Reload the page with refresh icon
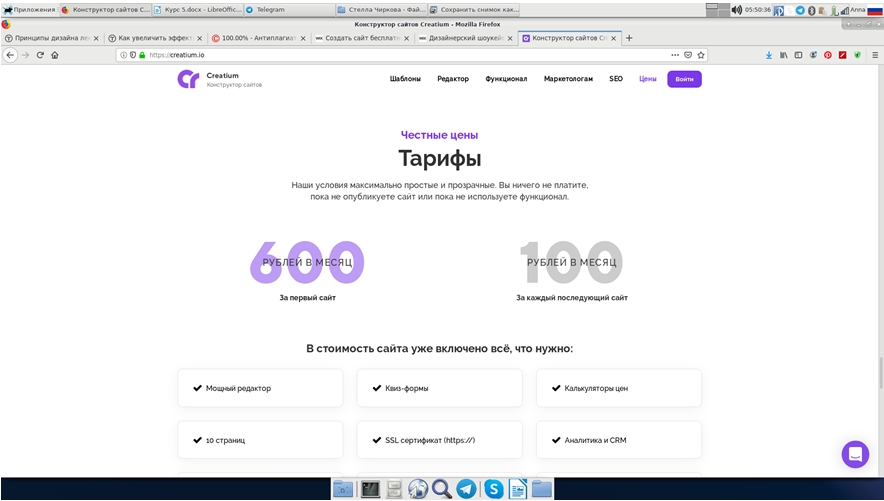This screenshot has width=884, height=501. click(x=40, y=55)
